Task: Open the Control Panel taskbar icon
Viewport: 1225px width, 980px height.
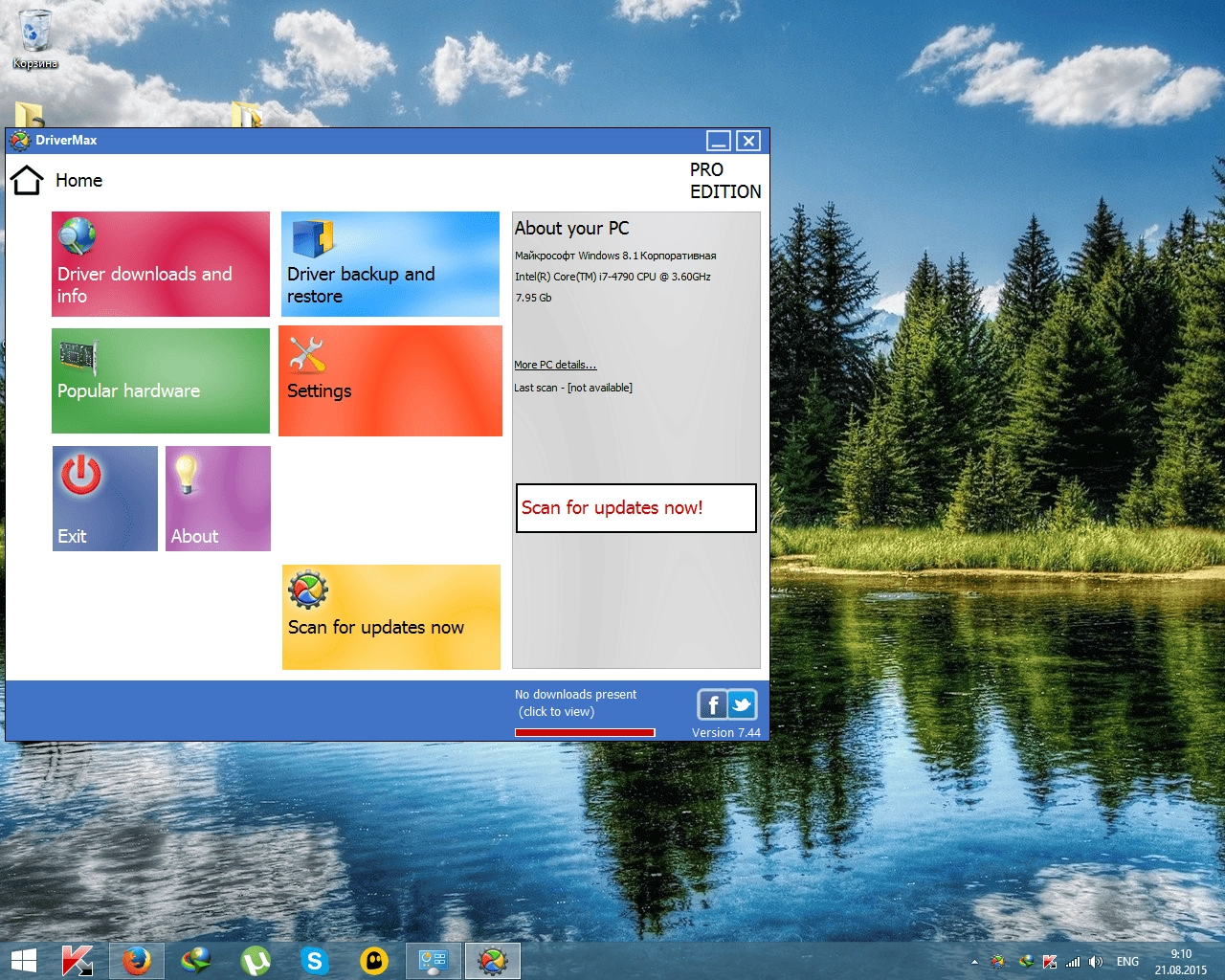Action: [434, 961]
